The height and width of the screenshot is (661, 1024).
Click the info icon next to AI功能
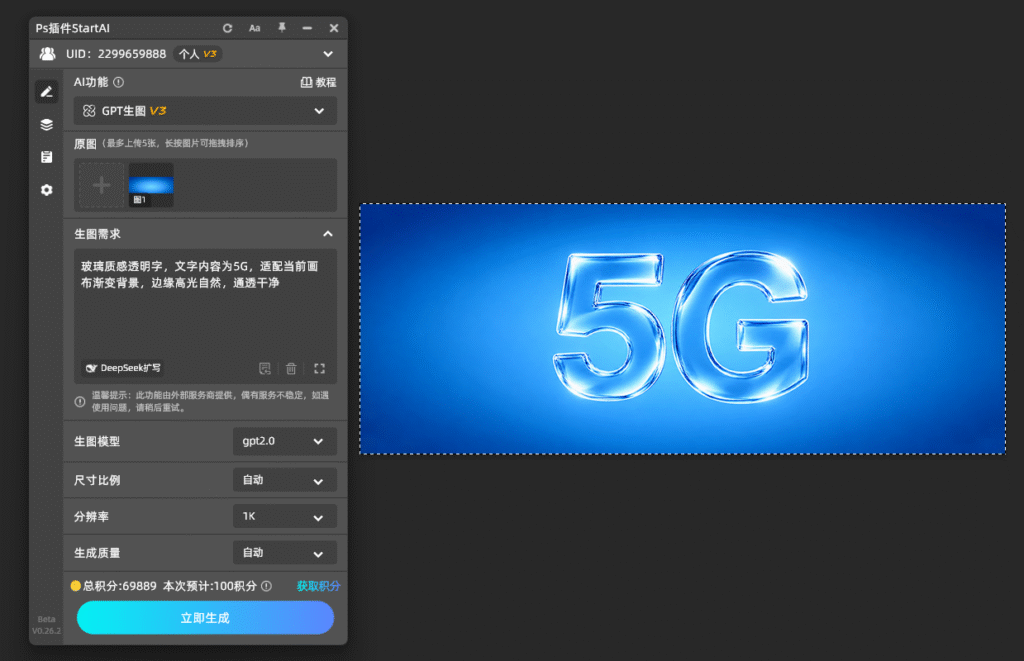[118, 82]
